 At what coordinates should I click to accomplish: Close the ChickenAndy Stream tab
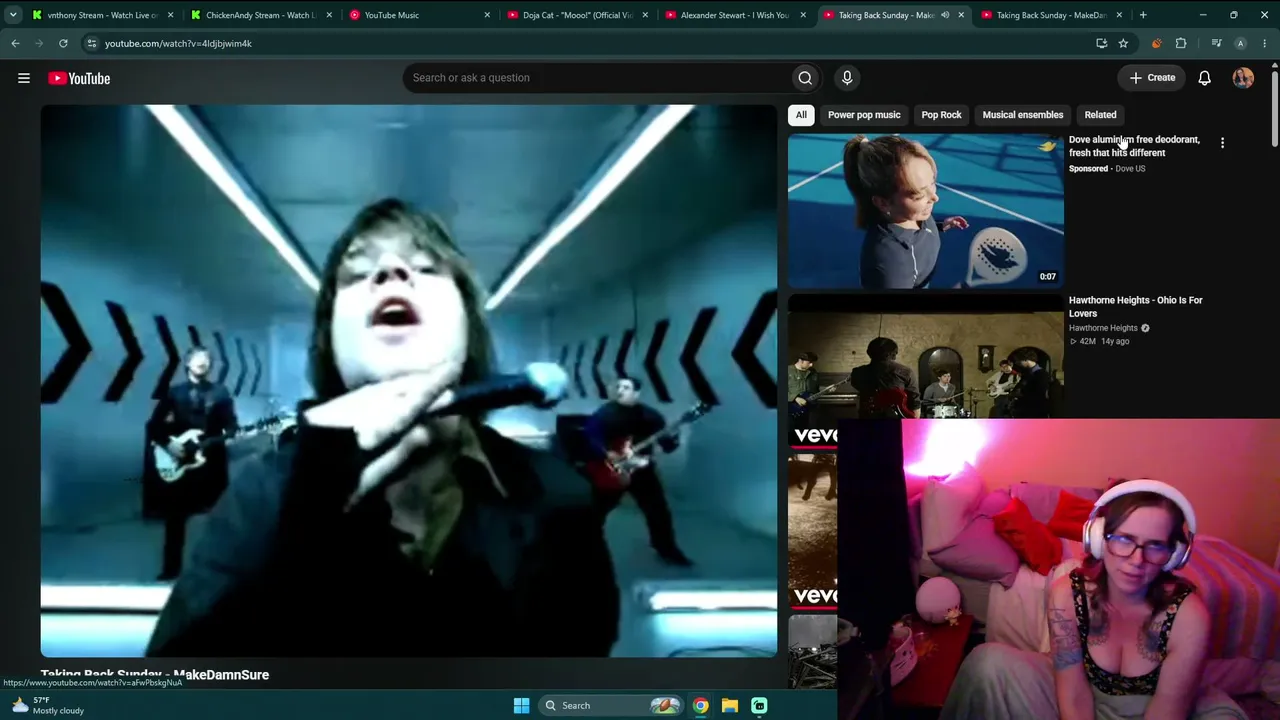329,15
